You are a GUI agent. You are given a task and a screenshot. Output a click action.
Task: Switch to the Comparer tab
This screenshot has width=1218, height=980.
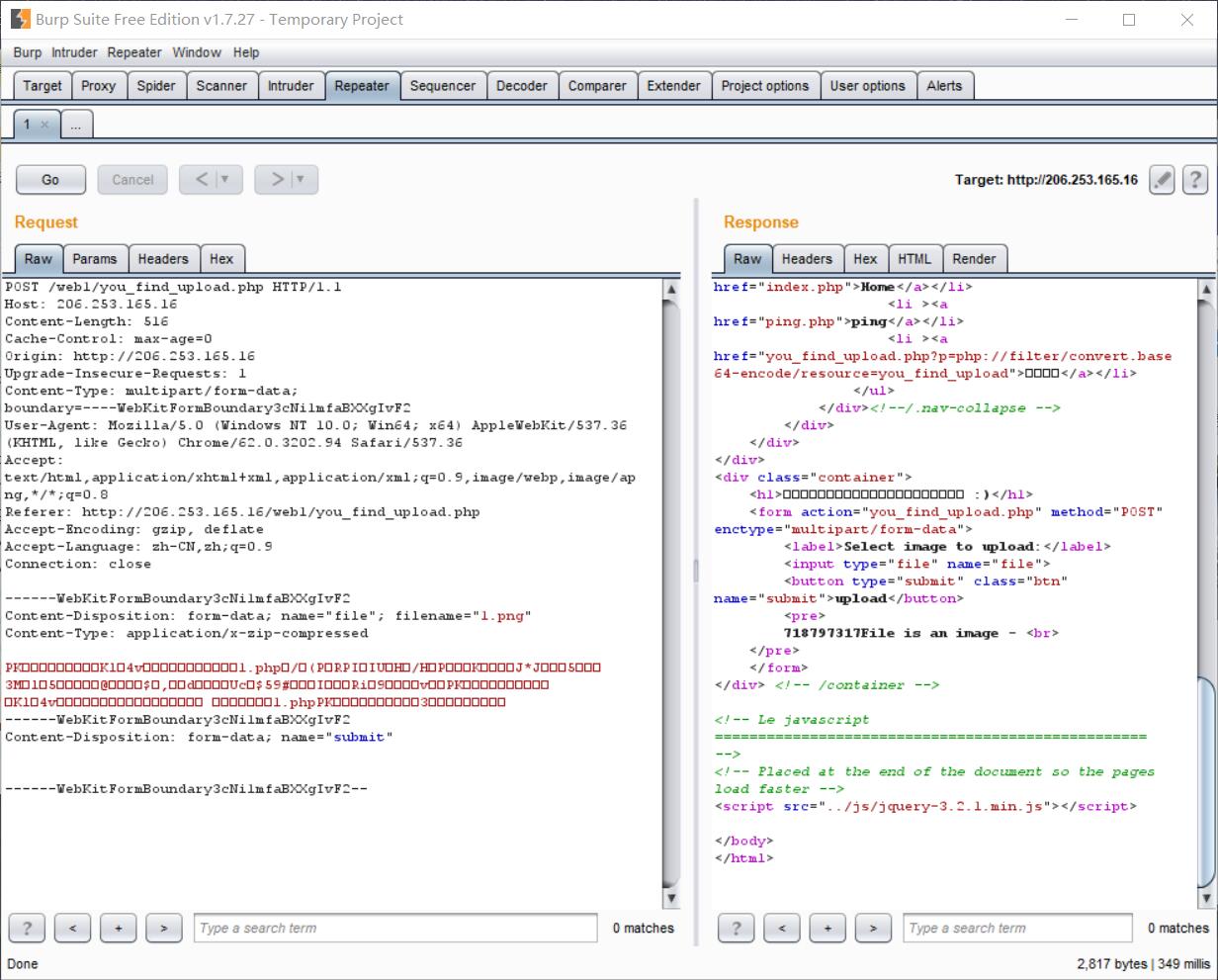tap(597, 86)
